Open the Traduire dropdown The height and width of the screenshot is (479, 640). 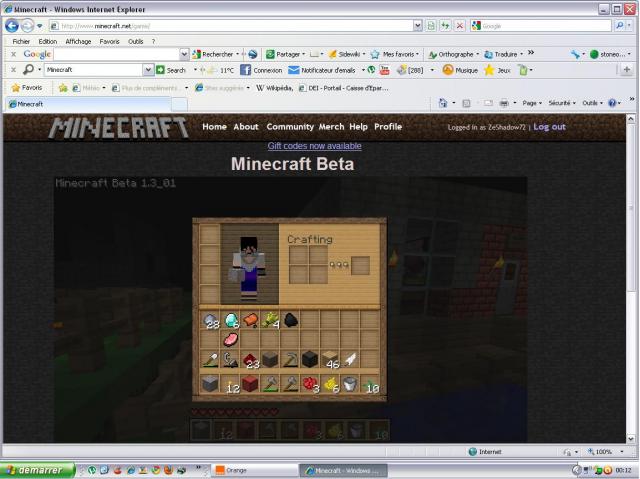[x=521, y=54]
